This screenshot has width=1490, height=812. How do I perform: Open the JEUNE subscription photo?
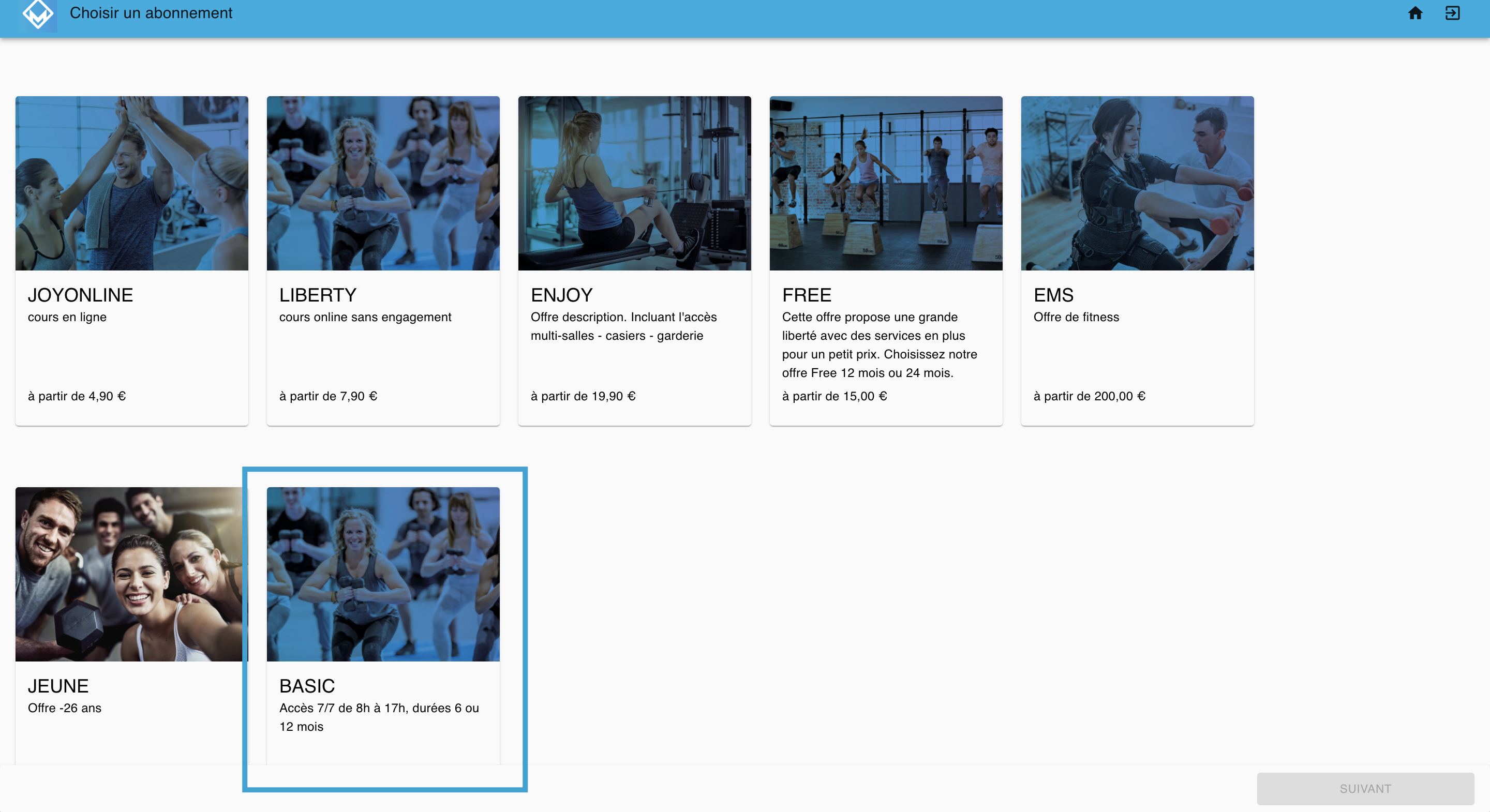[132, 574]
